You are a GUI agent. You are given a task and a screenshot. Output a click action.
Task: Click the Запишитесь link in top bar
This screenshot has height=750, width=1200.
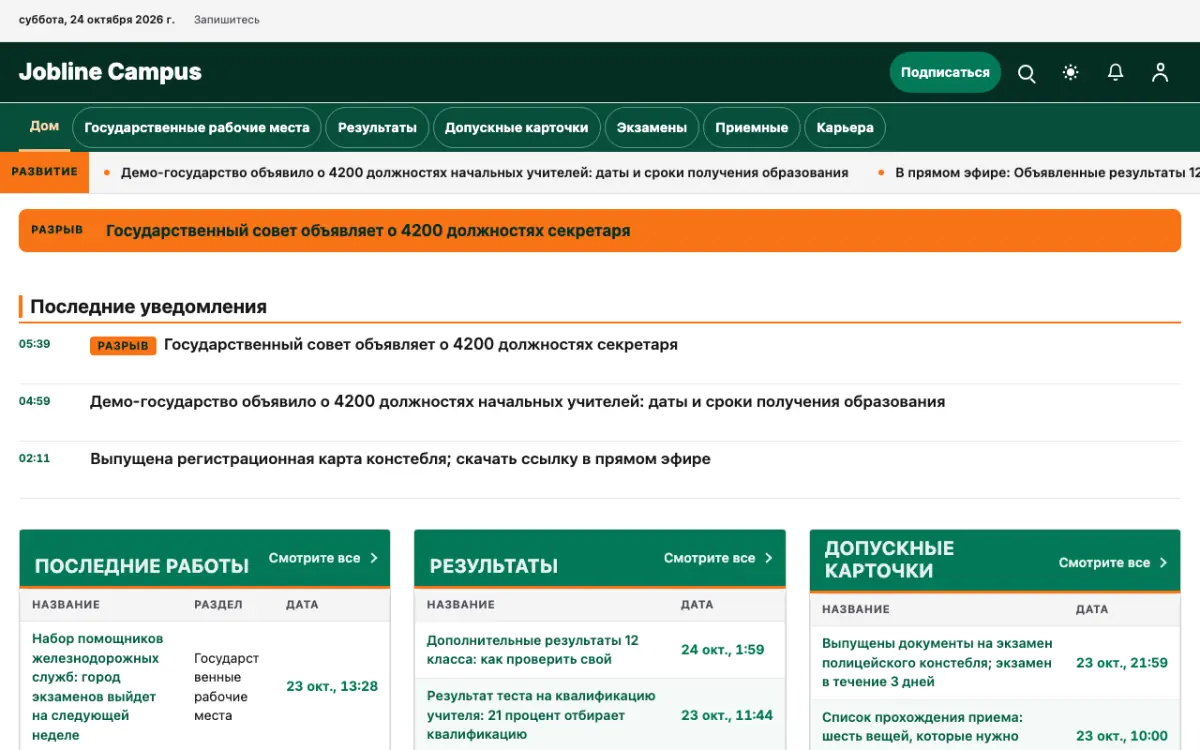227,20
